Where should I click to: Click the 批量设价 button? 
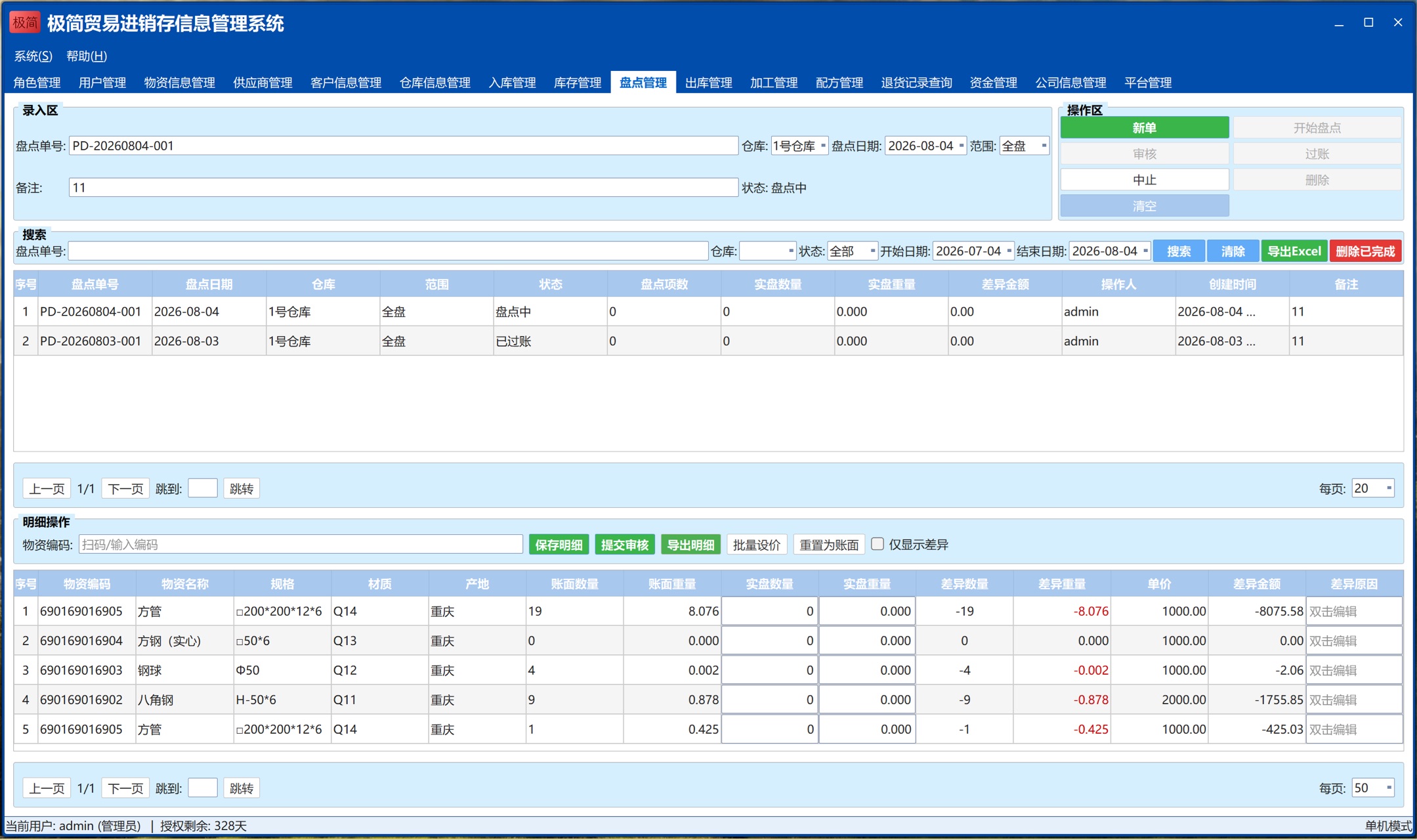click(757, 545)
